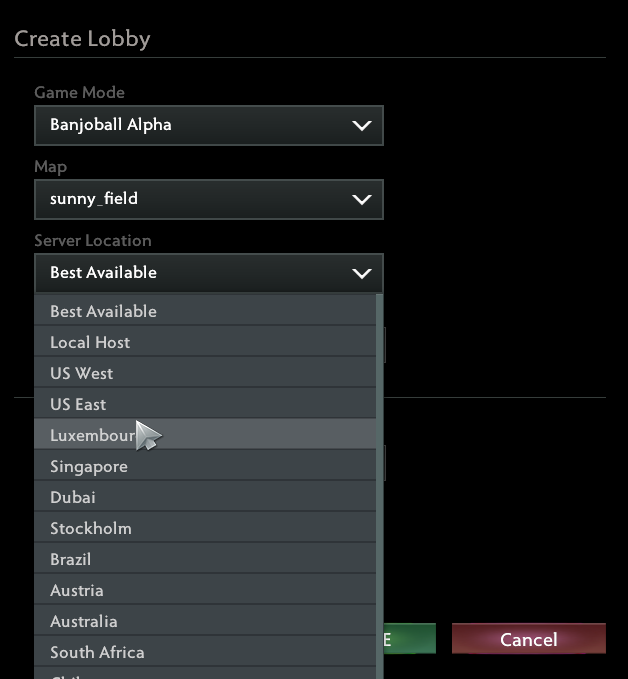Select Dubai from server list
Screen dimensions: 628x679
[205, 497]
